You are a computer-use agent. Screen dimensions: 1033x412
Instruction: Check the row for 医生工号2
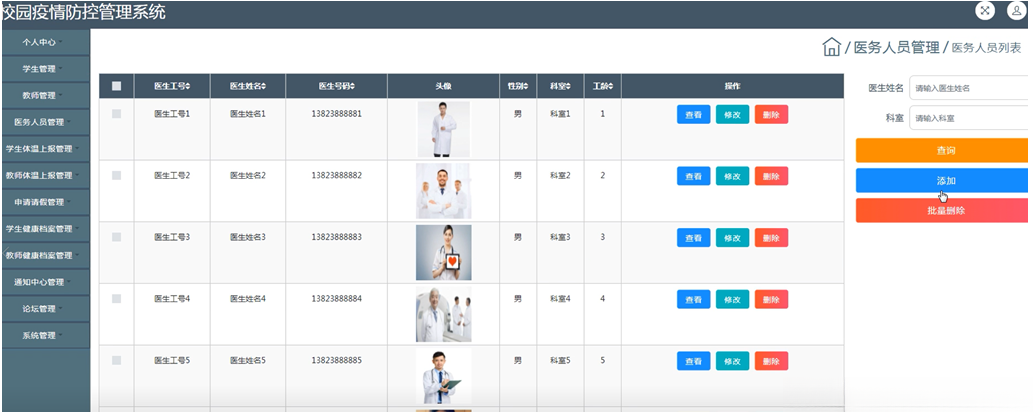tap(117, 175)
